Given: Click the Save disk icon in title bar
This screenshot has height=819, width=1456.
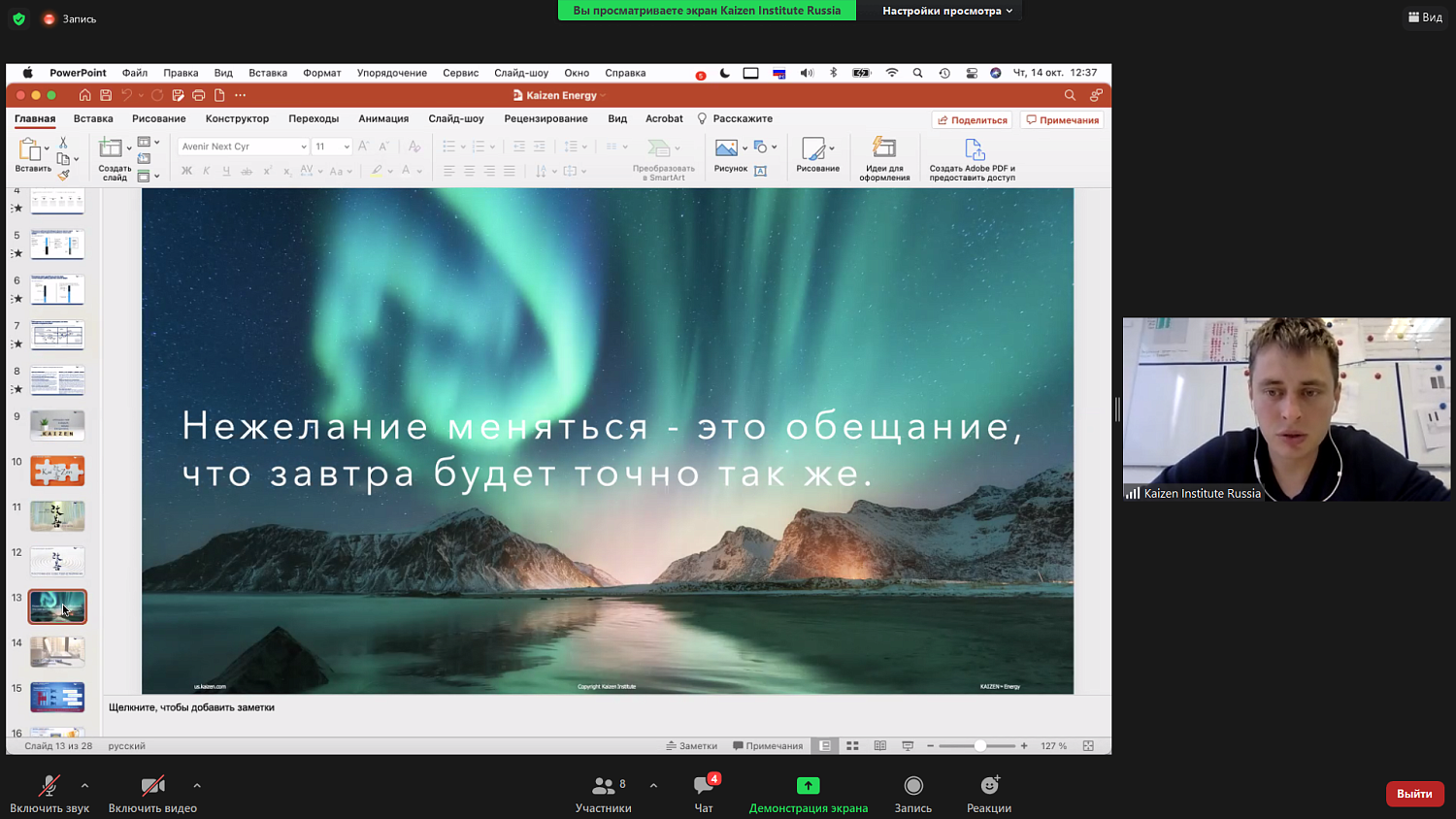Looking at the screenshot, I should click(106, 95).
